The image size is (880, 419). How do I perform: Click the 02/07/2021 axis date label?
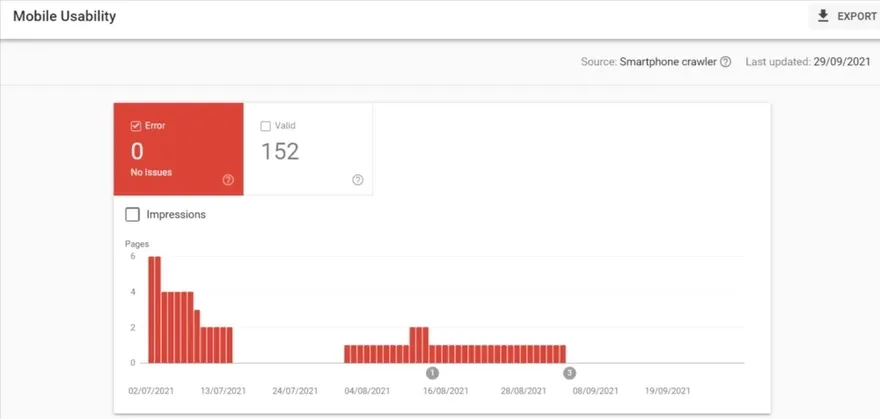coord(151,391)
